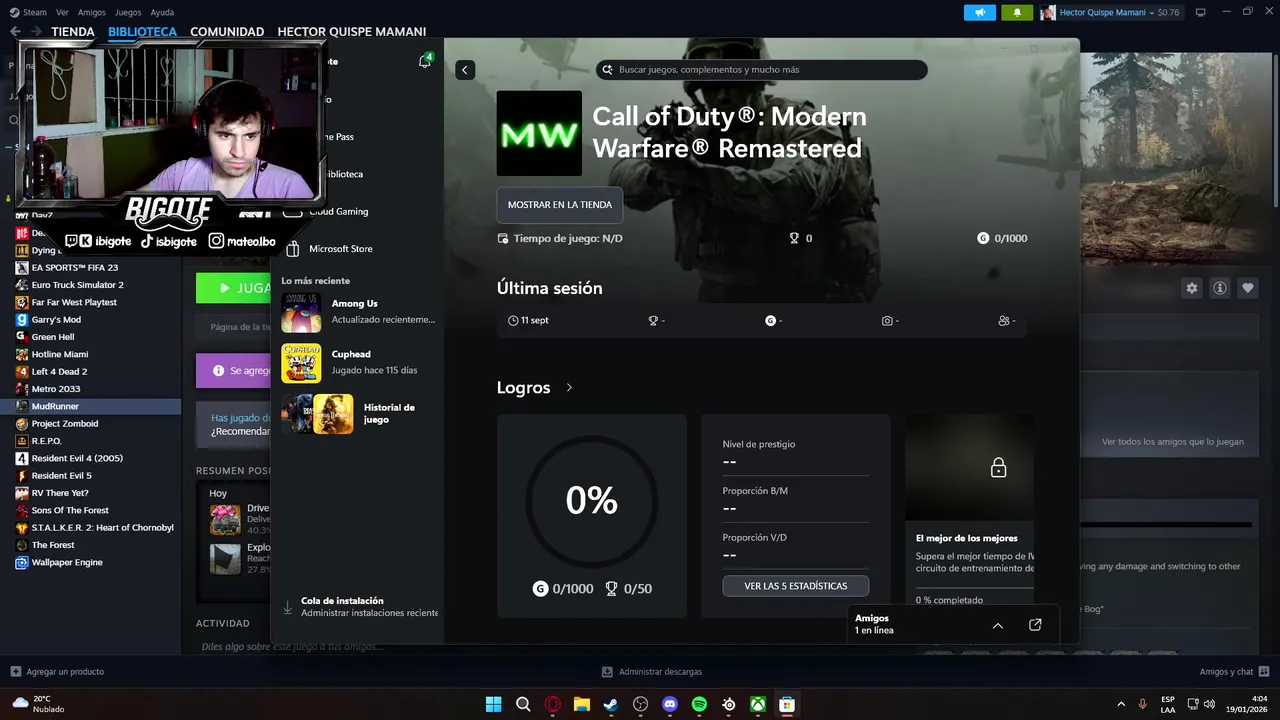Viewport: 1280px width, 720px height.
Task: Open Steam Comunidad tab
Action: click(x=227, y=32)
